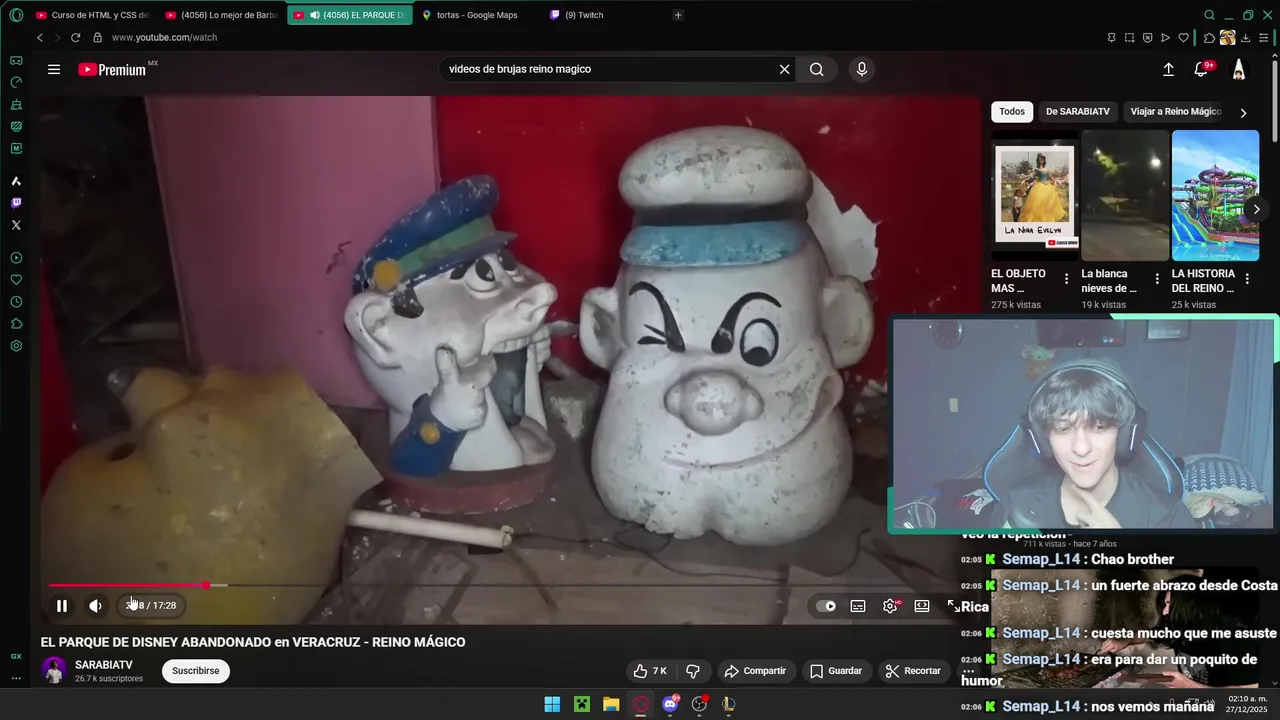Screen dimensions: 1280x720
Task: Open YouTube notifications bell
Action: tap(1201, 69)
